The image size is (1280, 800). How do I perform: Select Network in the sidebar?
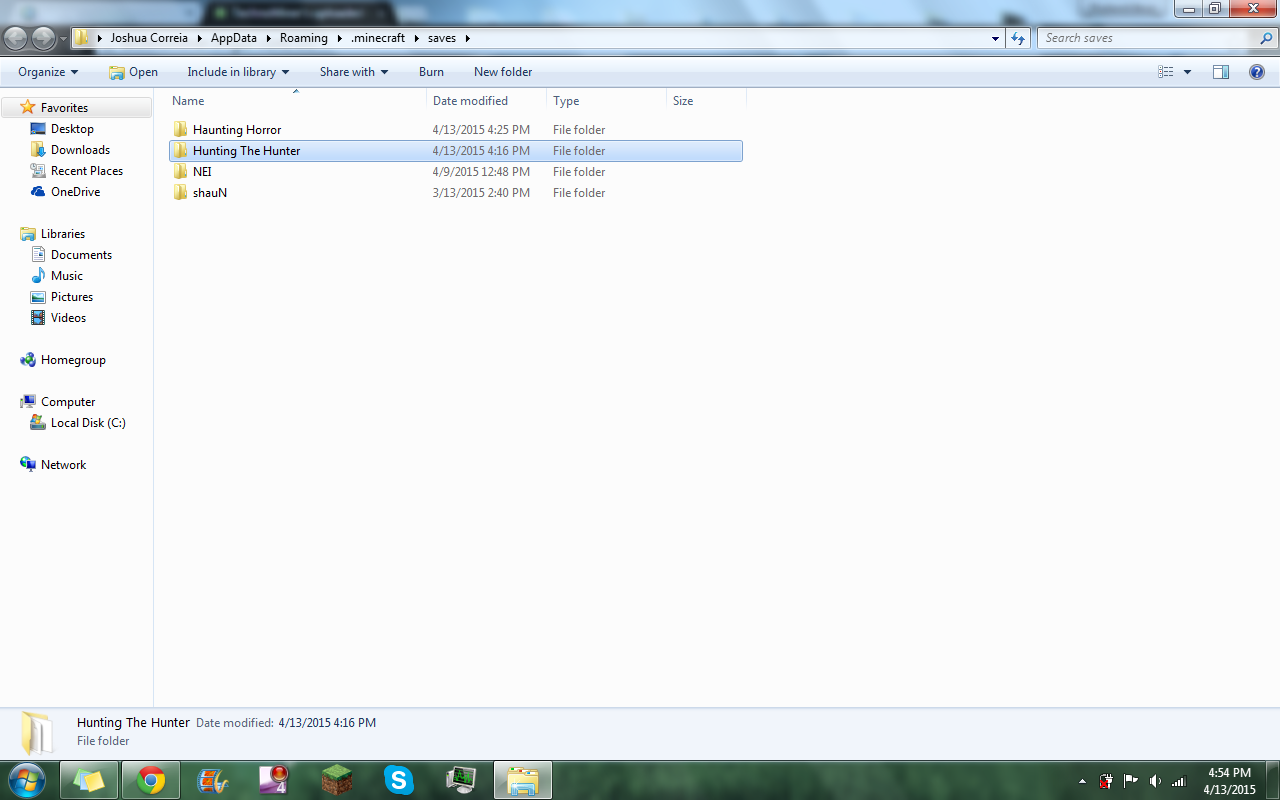(x=63, y=465)
